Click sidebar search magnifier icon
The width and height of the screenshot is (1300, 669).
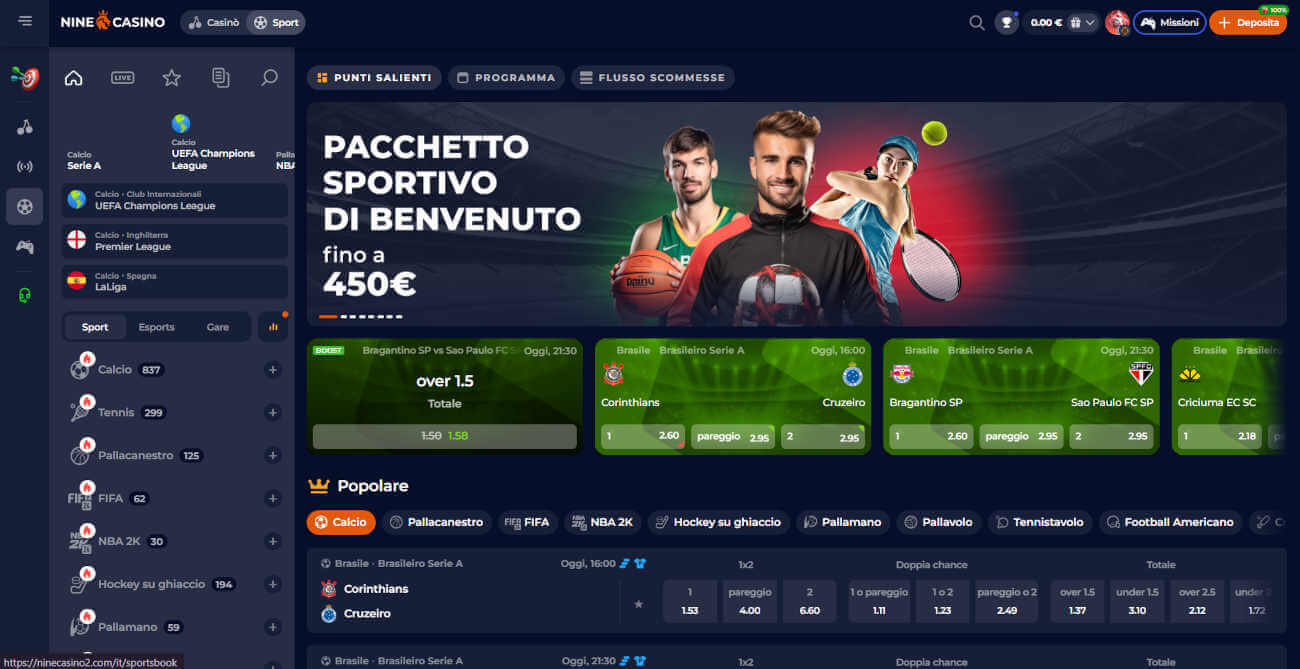[269, 77]
